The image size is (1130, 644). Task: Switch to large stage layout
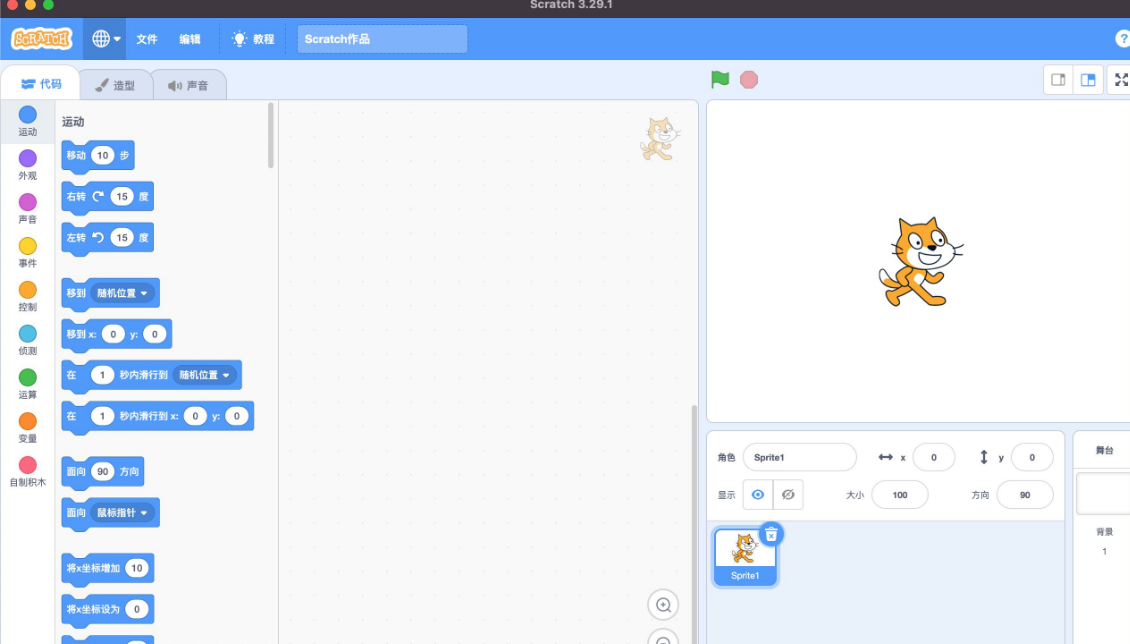click(1088, 79)
